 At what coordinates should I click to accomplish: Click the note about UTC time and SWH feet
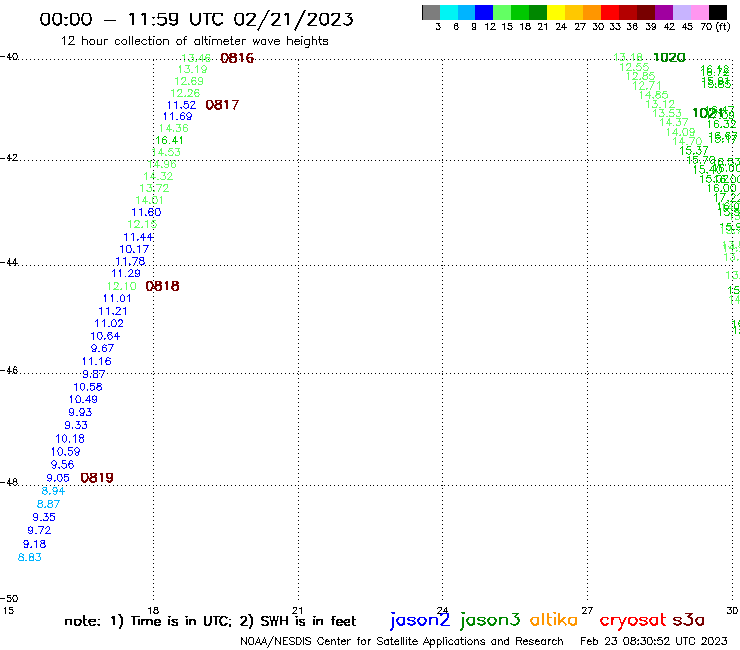tap(210, 621)
